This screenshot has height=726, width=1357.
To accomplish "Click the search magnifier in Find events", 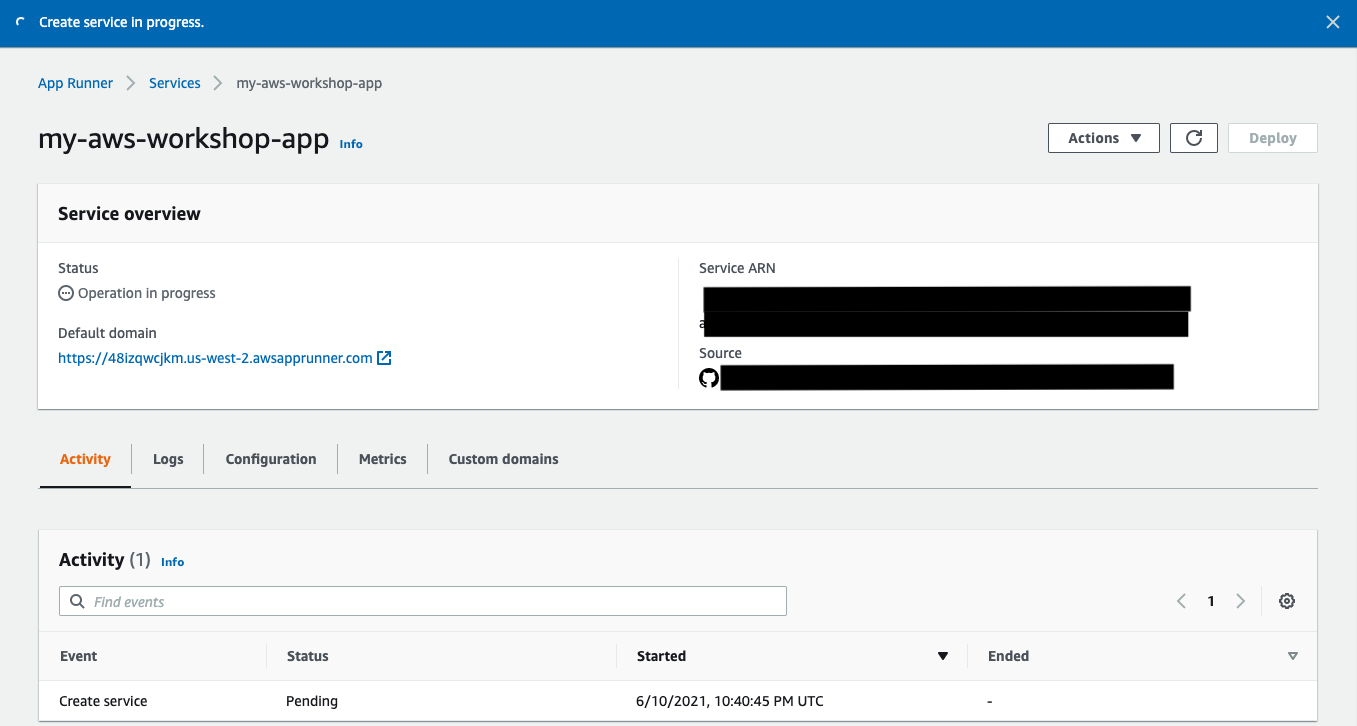I will point(77,602).
